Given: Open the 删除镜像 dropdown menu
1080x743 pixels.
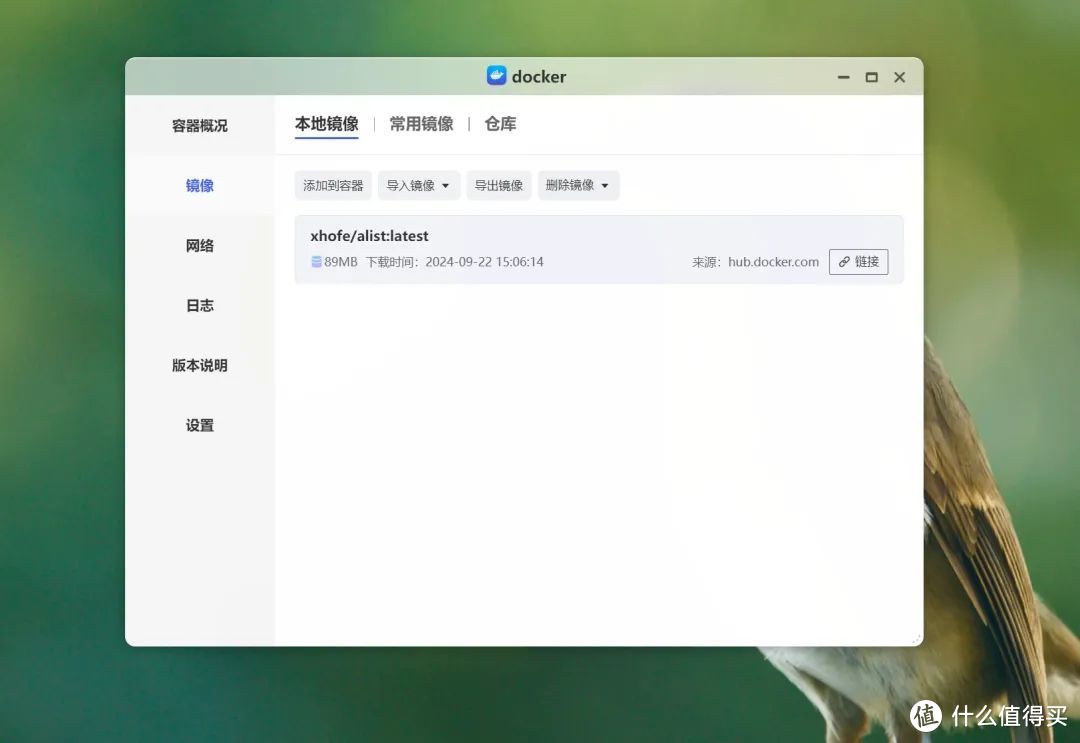Looking at the screenshot, I should pos(605,185).
